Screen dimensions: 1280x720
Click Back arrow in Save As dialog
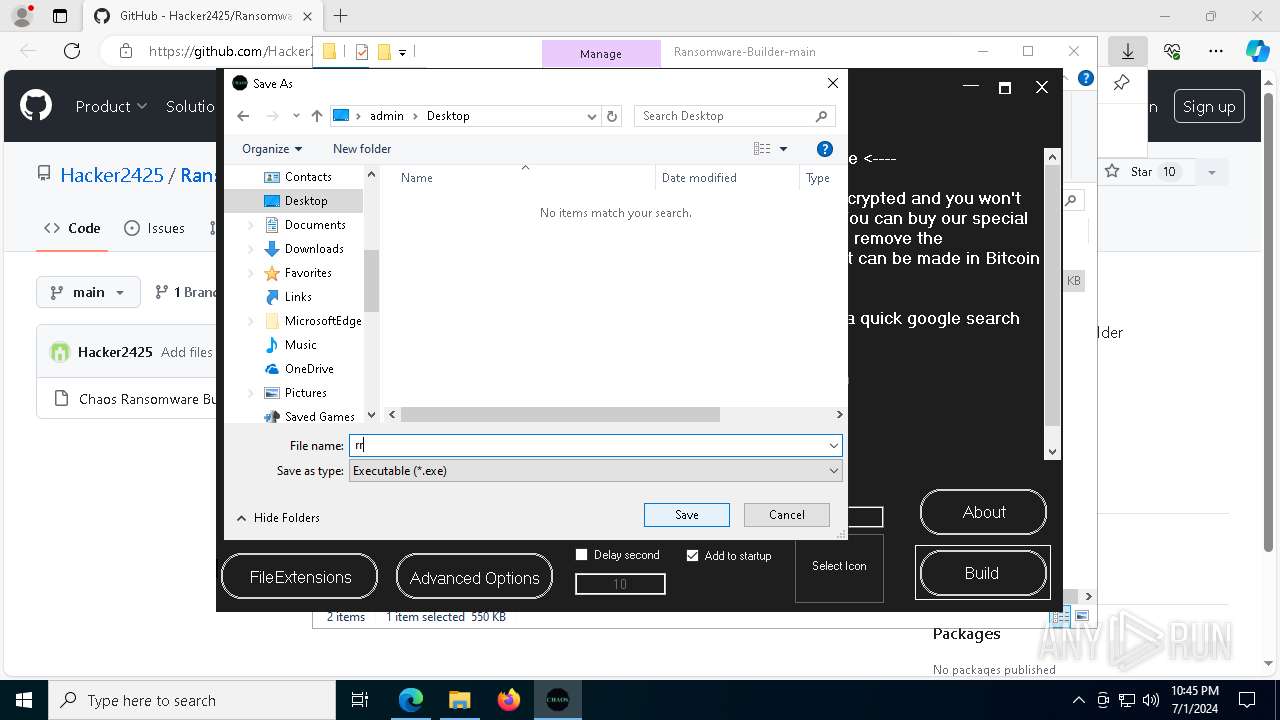point(243,116)
